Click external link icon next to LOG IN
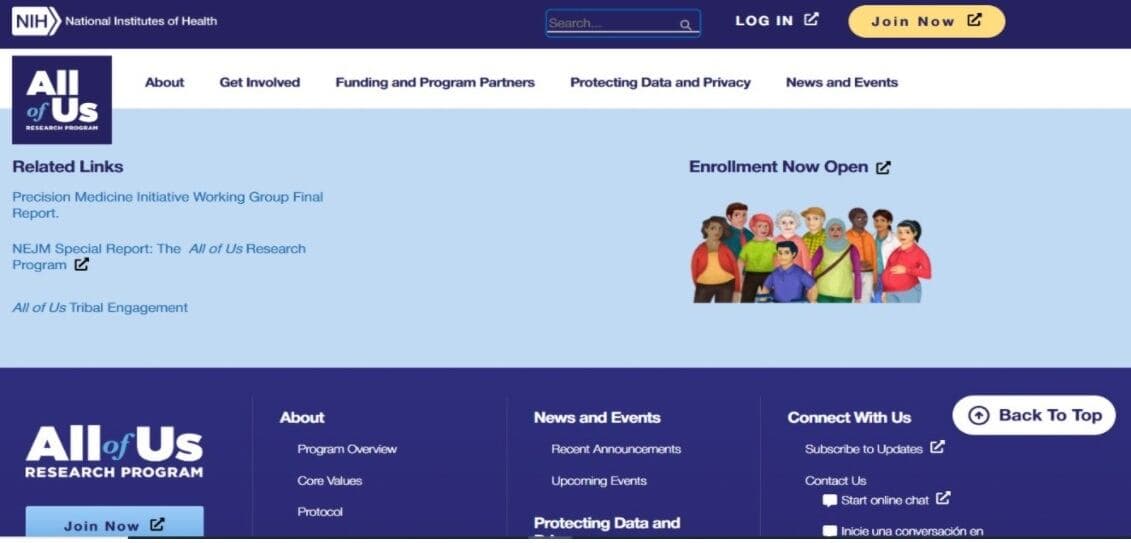 click(x=811, y=19)
